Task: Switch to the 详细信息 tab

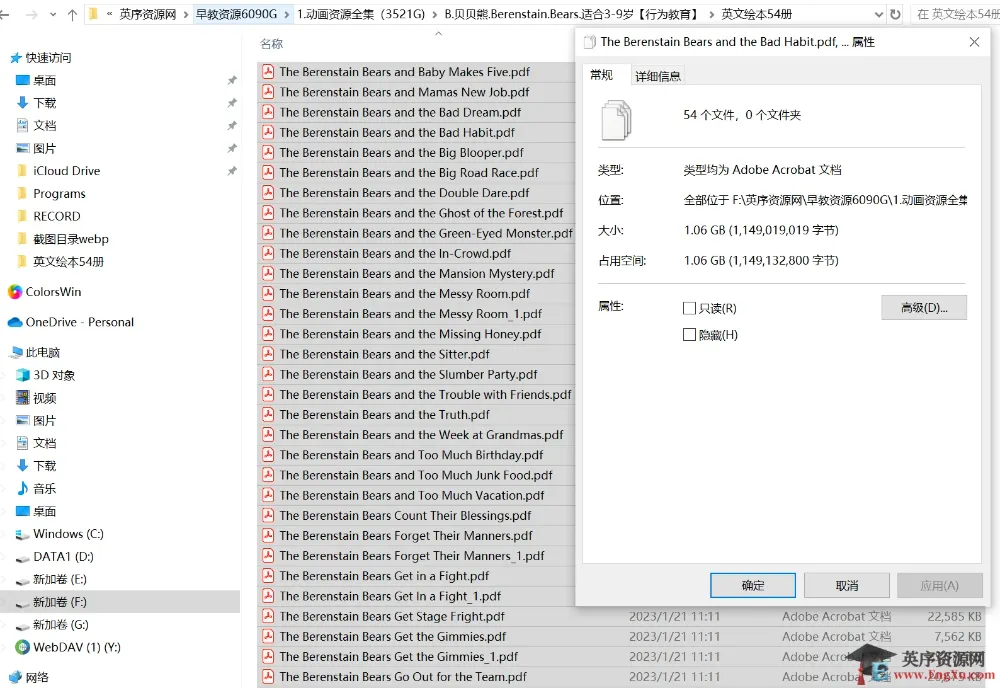Action: click(x=658, y=77)
